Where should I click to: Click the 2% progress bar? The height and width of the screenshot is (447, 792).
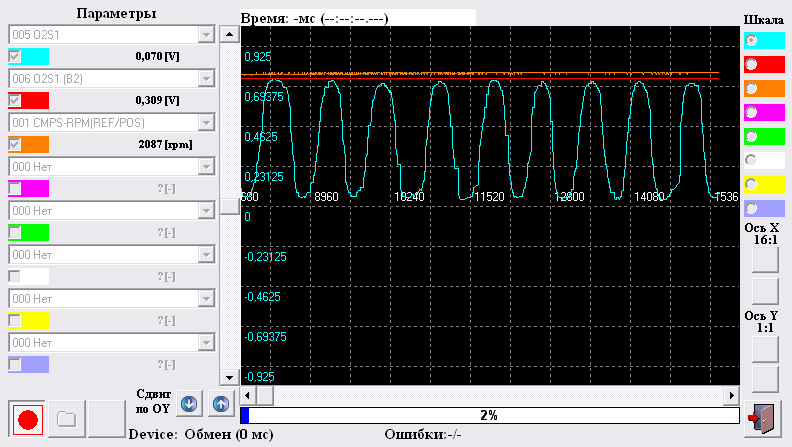coord(489,414)
